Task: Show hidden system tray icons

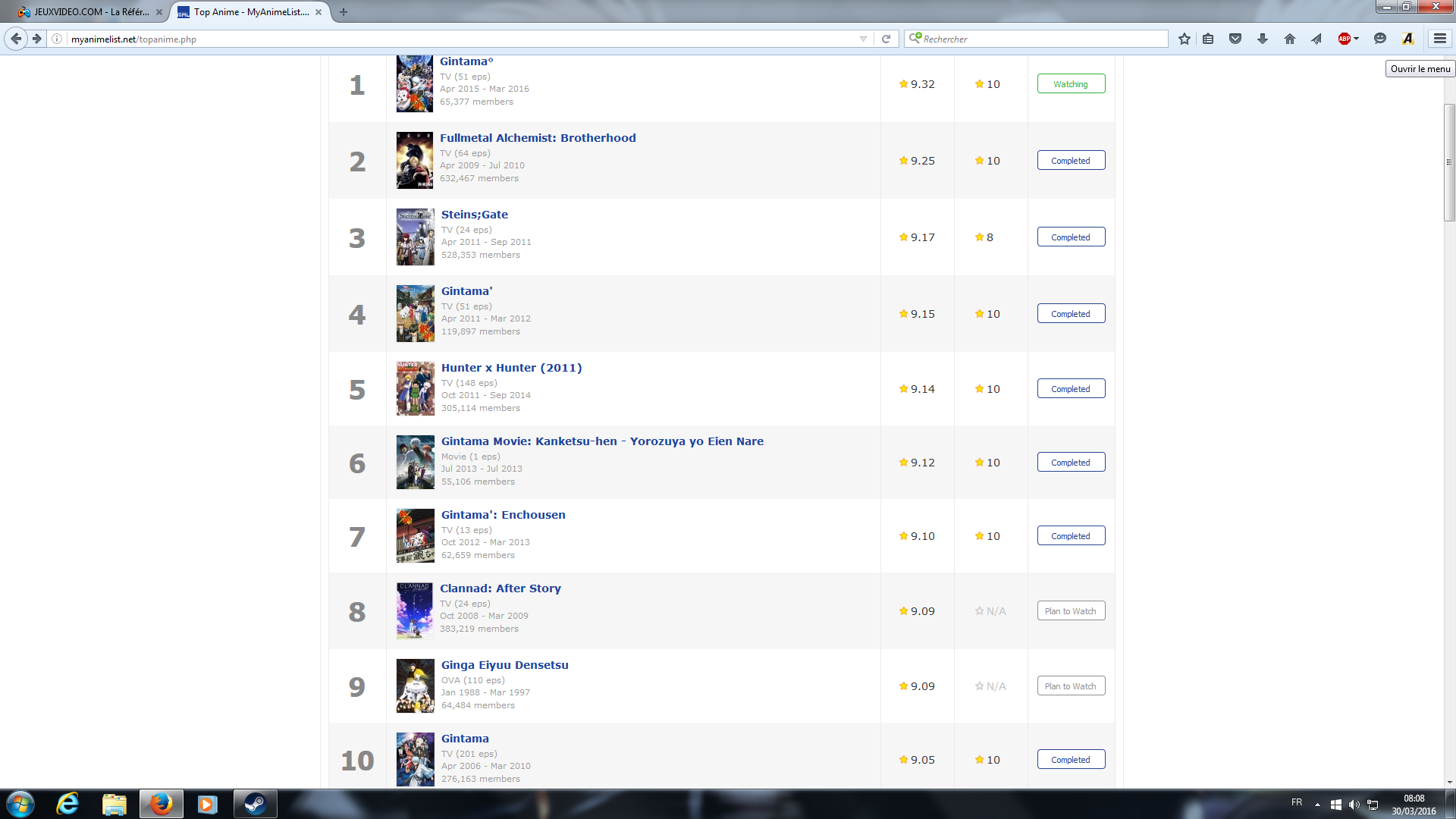Action: click(x=1317, y=805)
